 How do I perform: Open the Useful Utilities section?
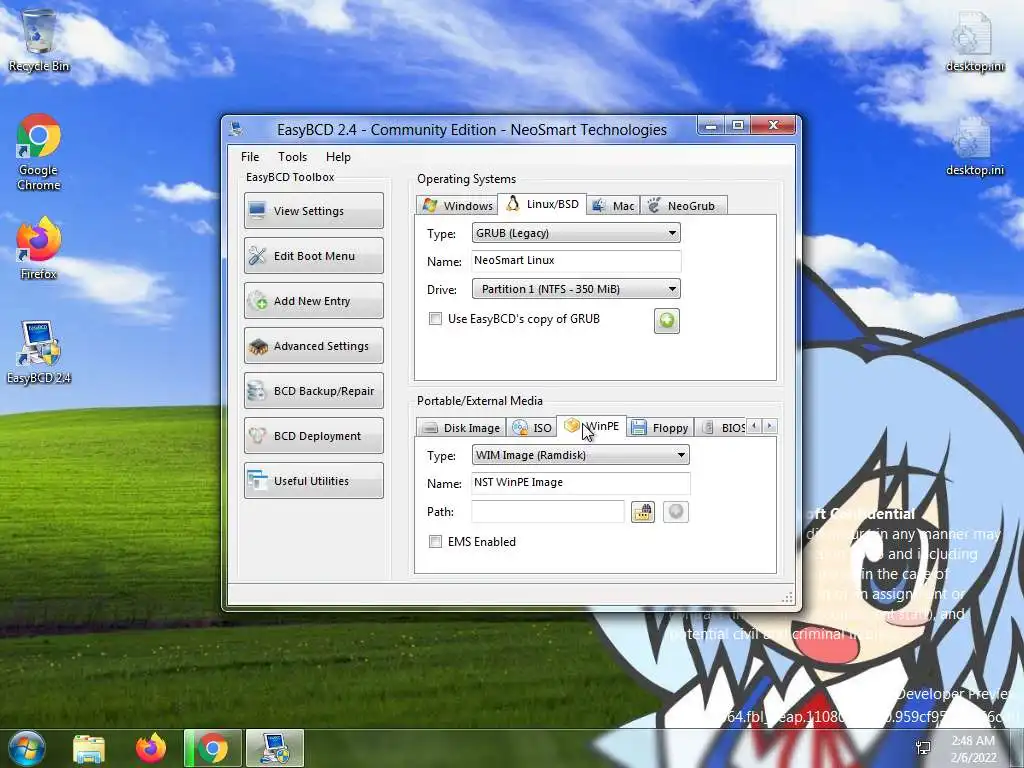coord(313,481)
